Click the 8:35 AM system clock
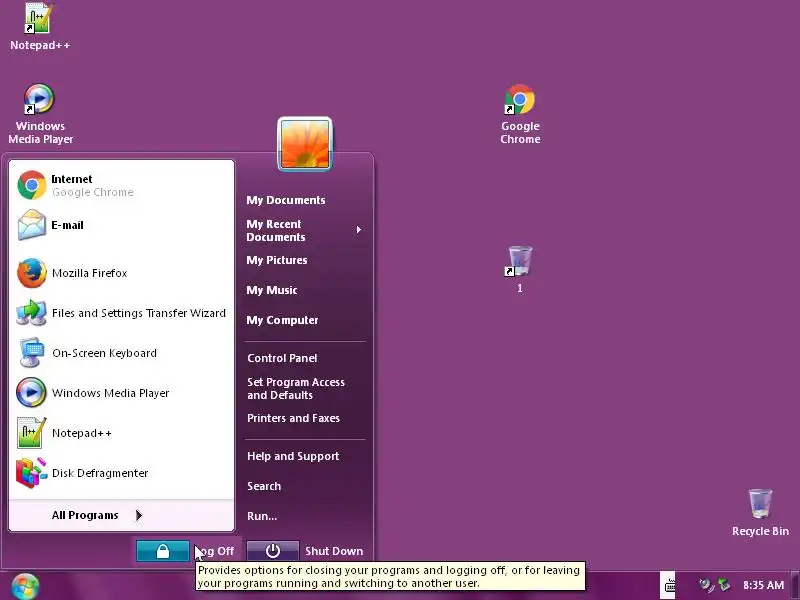The height and width of the screenshot is (600, 800). click(x=763, y=585)
